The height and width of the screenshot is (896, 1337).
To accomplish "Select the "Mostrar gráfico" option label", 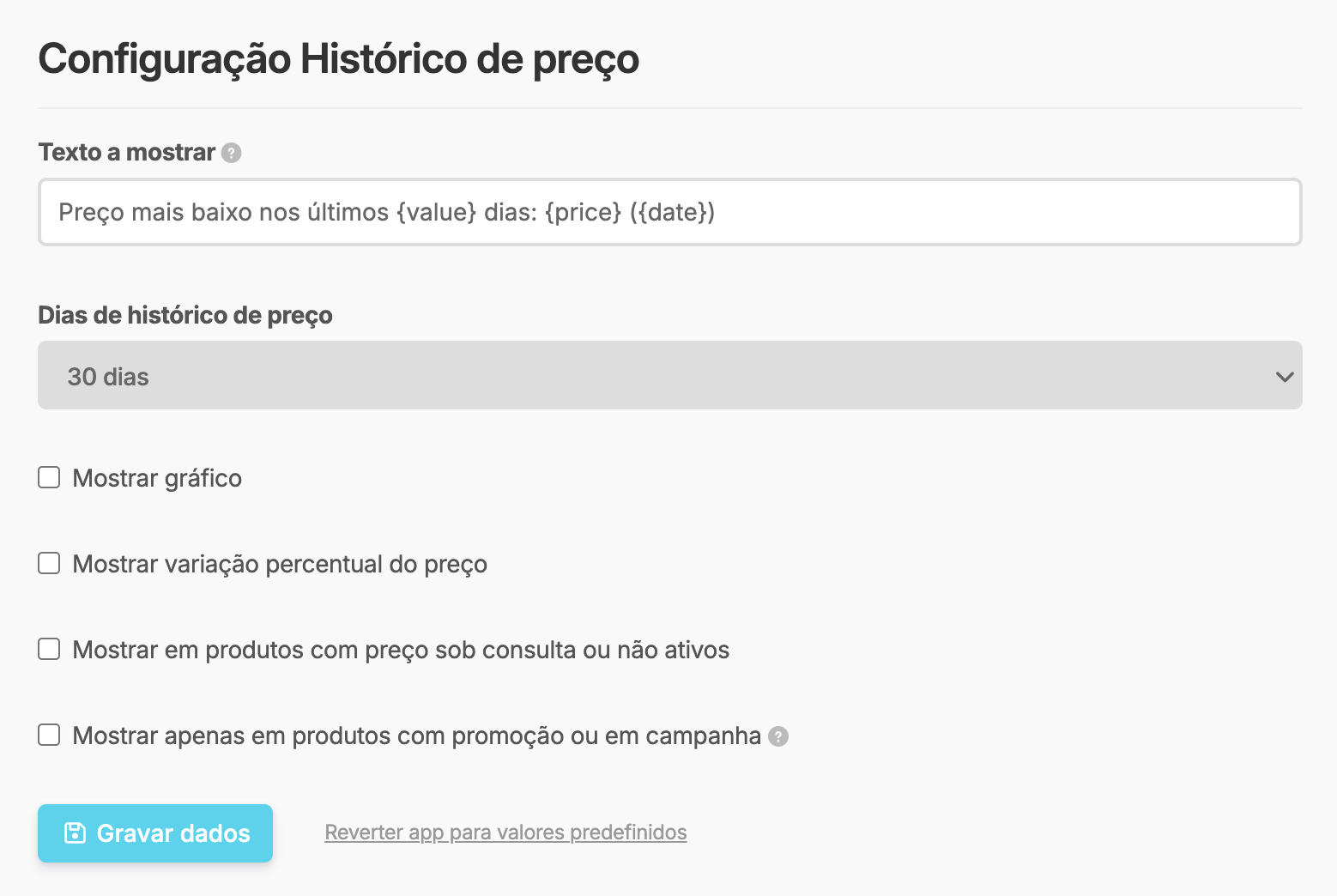I will pyautogui.click(x=156, y=478).
